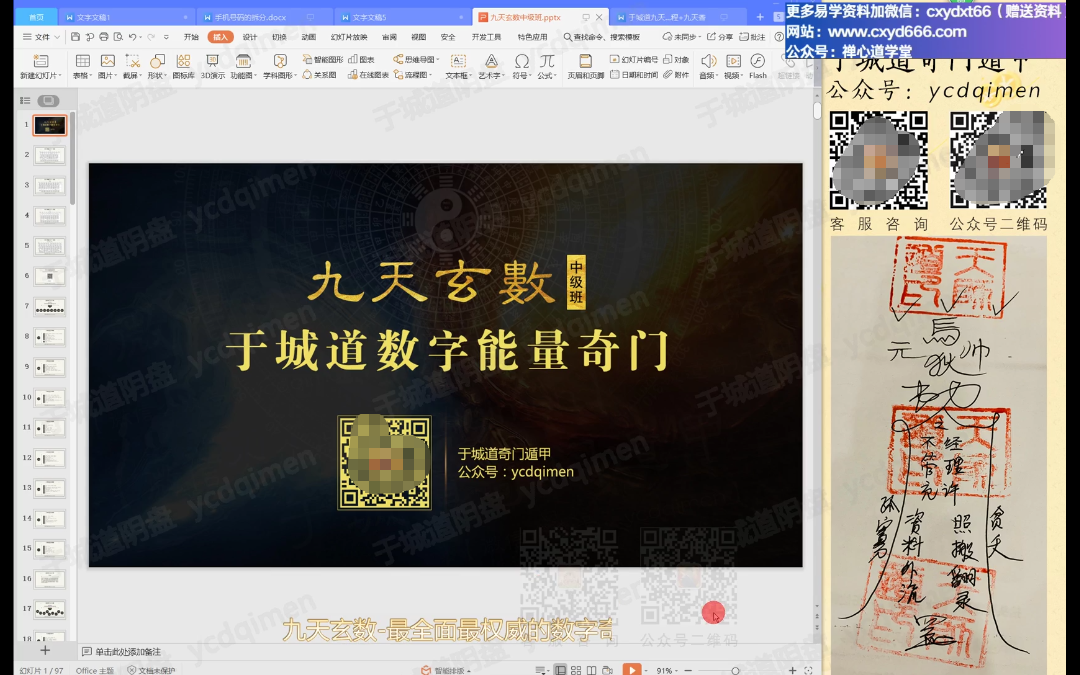Switch to normal view in status bar
This screenshot has width=1080, height=675.
(561, 669)
